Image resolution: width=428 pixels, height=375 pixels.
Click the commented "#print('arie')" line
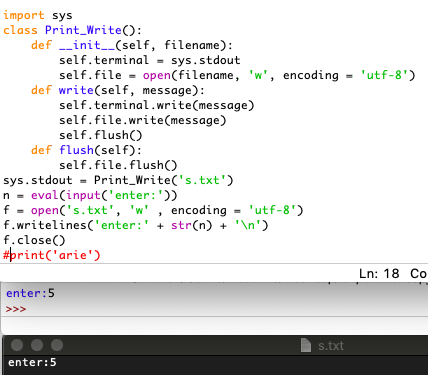[52, 255]
